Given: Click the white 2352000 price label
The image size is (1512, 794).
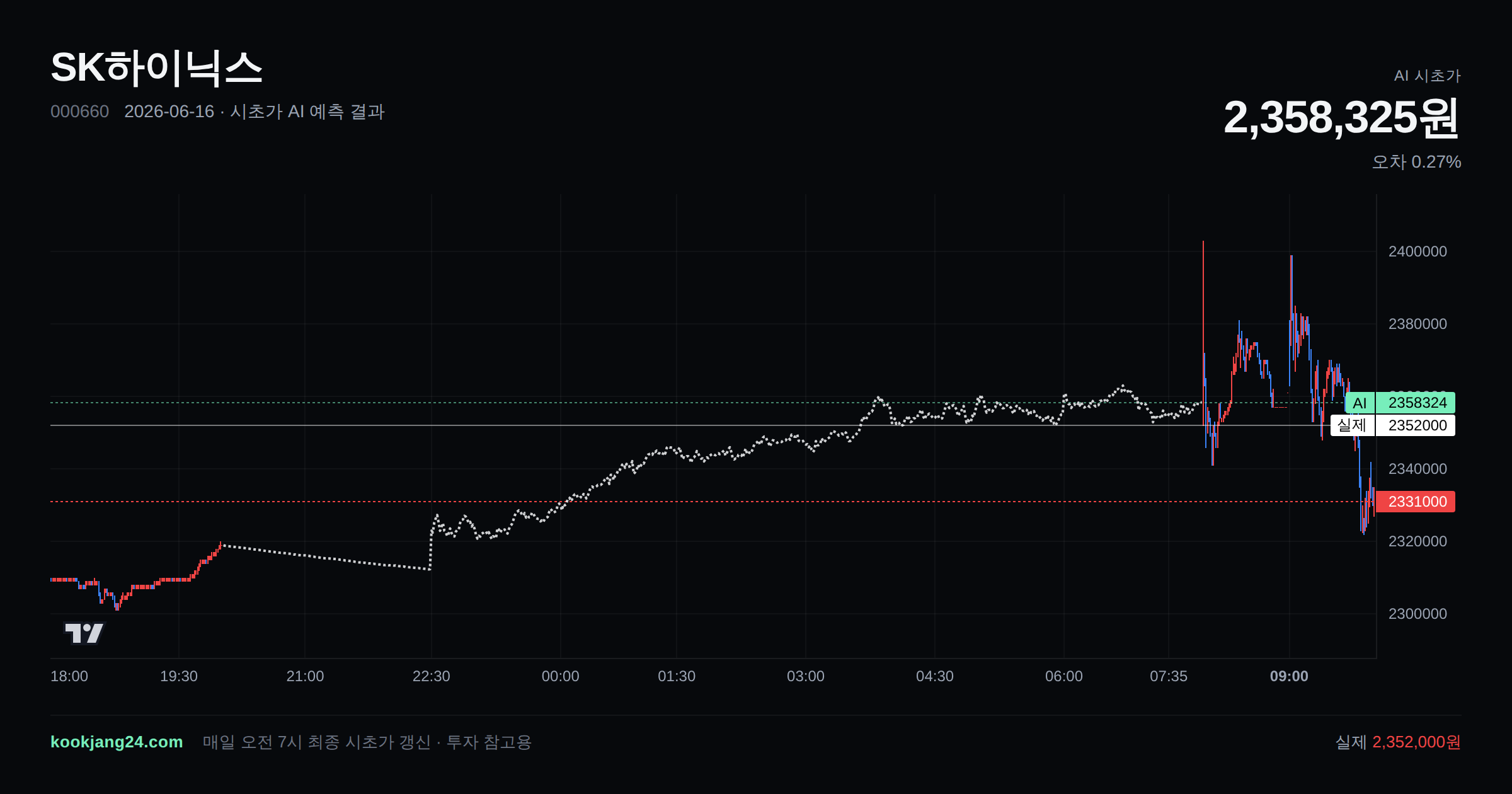Looking at the screenshot, I should [1416, 425].
